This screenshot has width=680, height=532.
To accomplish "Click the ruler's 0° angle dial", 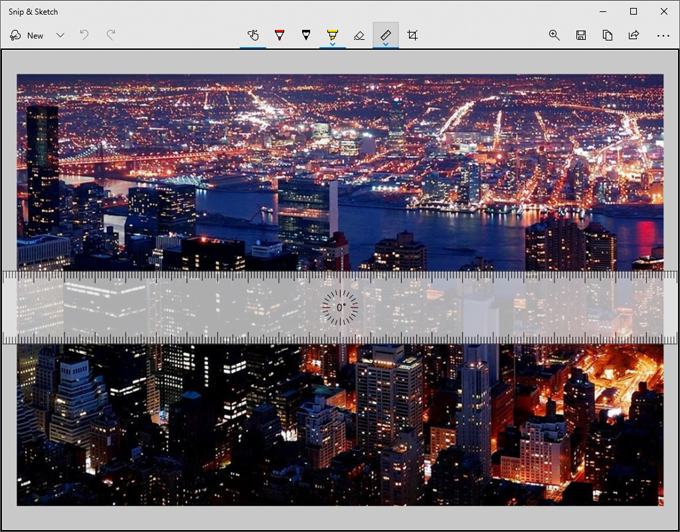I will [x=340, y=308].
